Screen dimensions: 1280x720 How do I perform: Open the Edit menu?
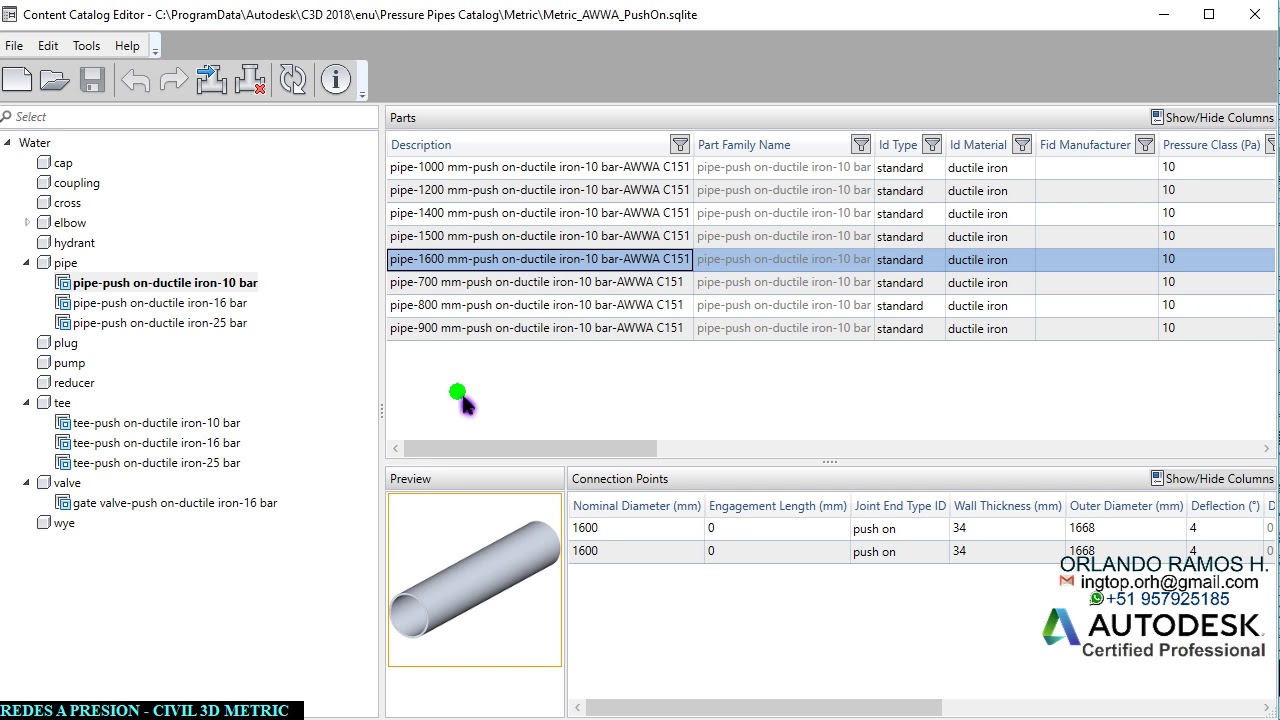(48, 46)
